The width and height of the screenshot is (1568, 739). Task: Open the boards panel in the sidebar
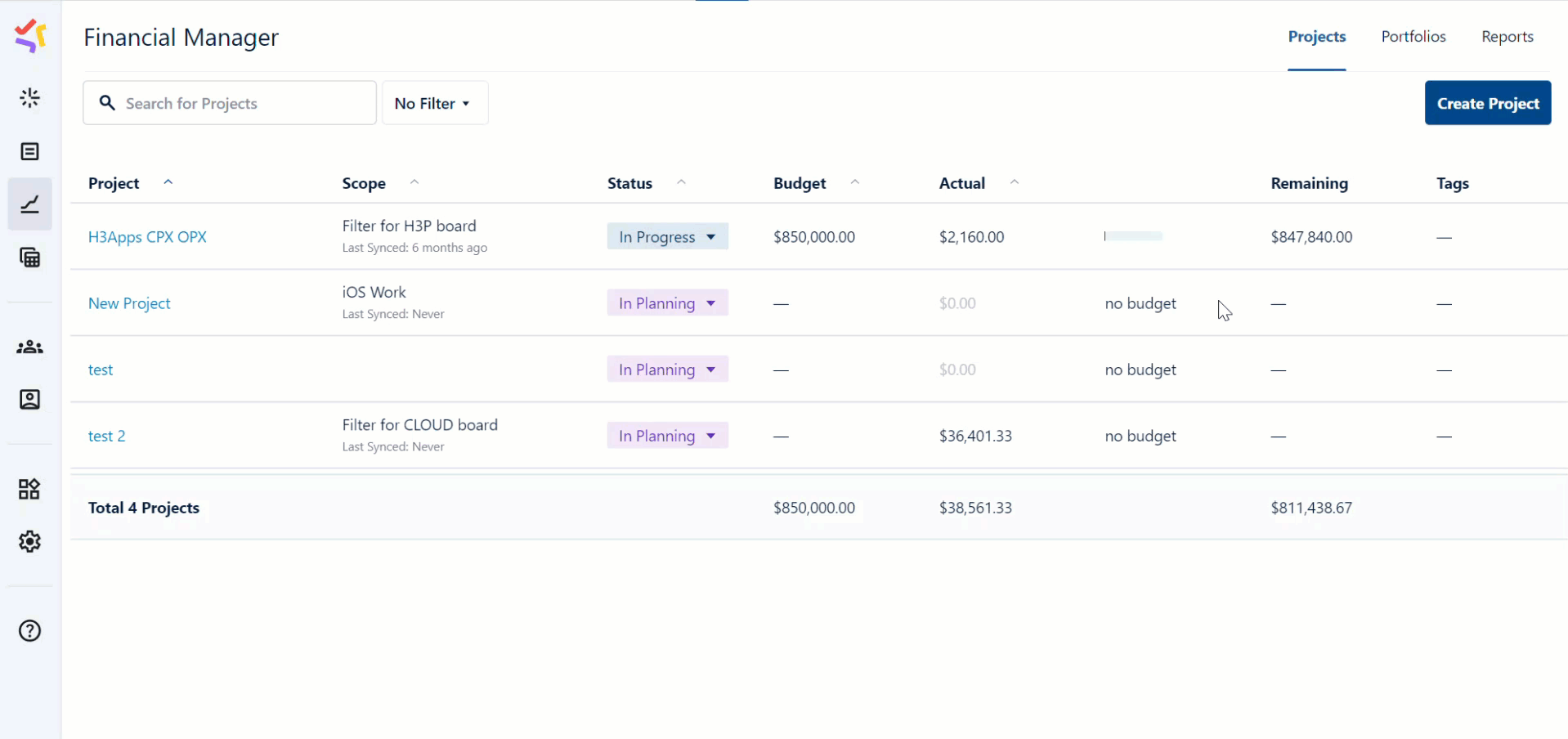tap(29, 151)
